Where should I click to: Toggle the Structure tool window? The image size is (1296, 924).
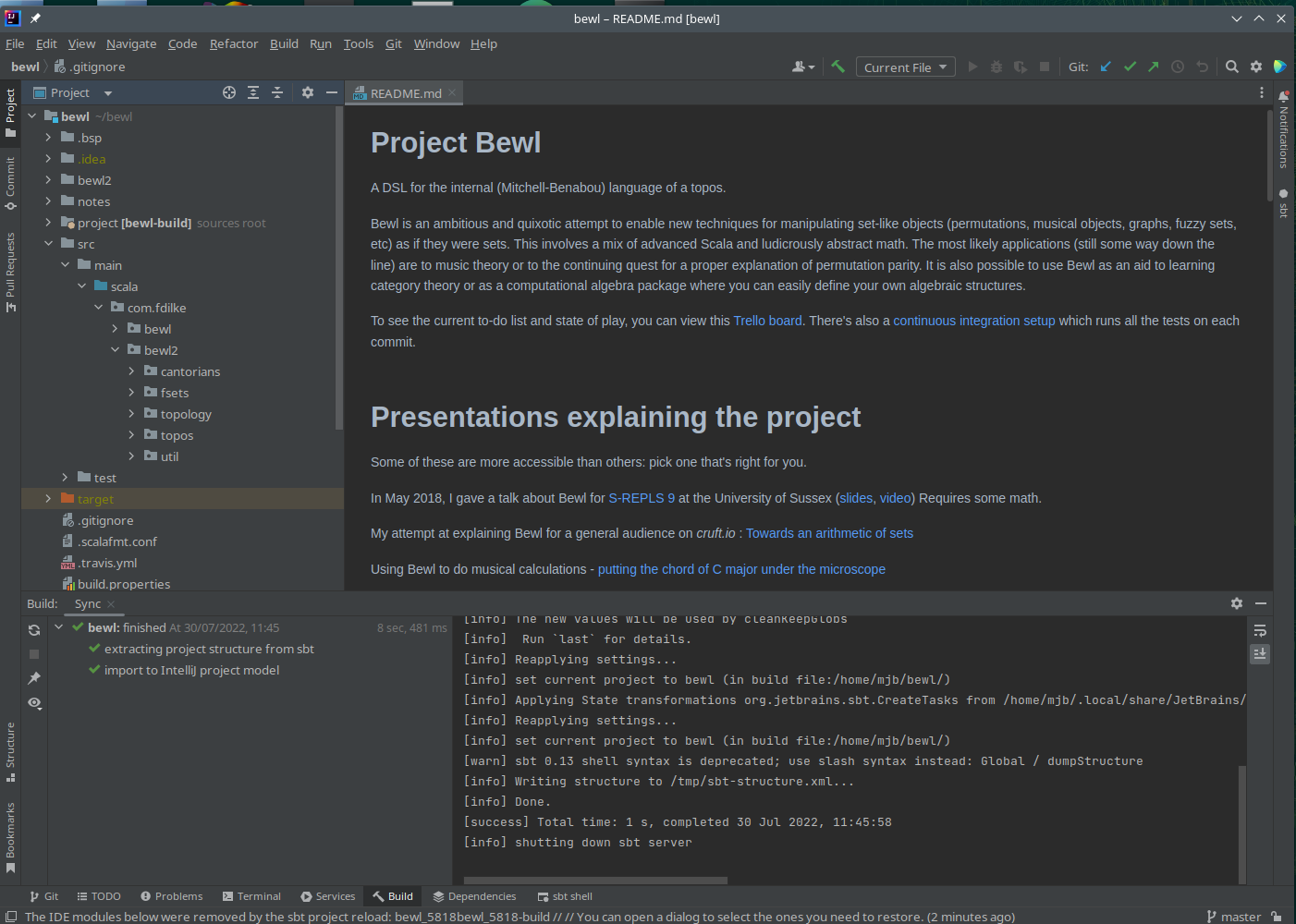pos(10,752)
